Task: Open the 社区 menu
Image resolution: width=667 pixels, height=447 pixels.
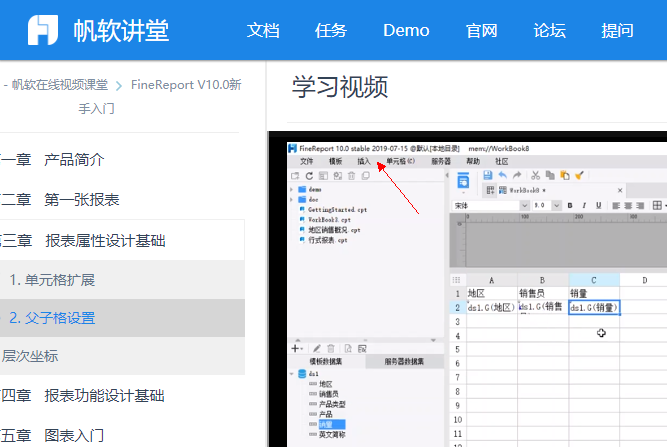Action: 502,161
